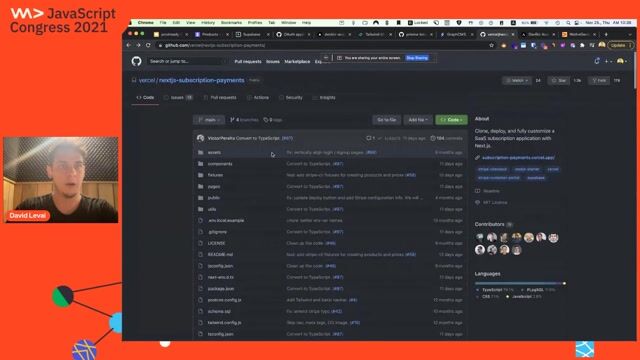Image resolution: width=640 pixels, height=360 pixels.
Task: Click the Readme link in About
Action: (491, 191)
